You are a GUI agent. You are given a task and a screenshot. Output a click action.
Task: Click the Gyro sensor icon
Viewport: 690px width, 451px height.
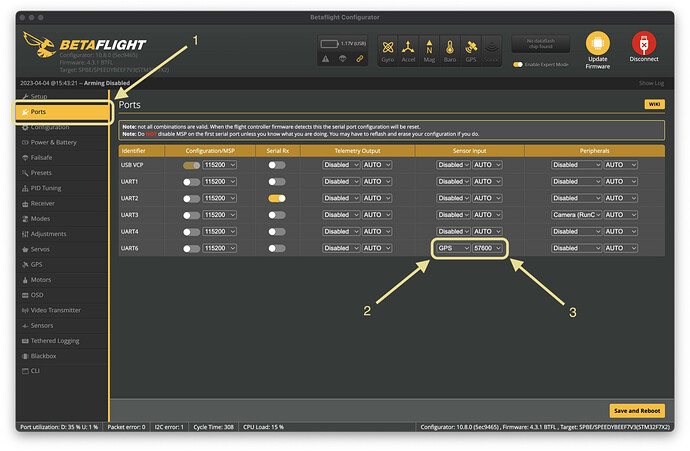388,48
